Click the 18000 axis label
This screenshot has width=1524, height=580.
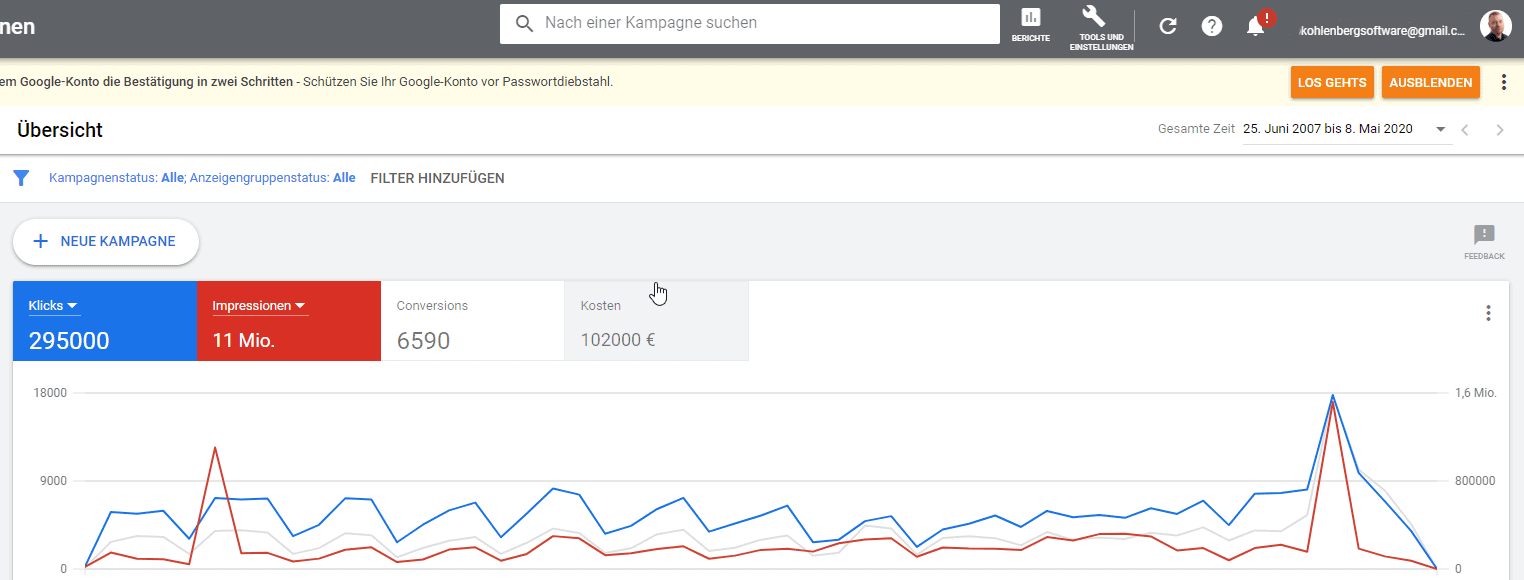coord(49,393)
